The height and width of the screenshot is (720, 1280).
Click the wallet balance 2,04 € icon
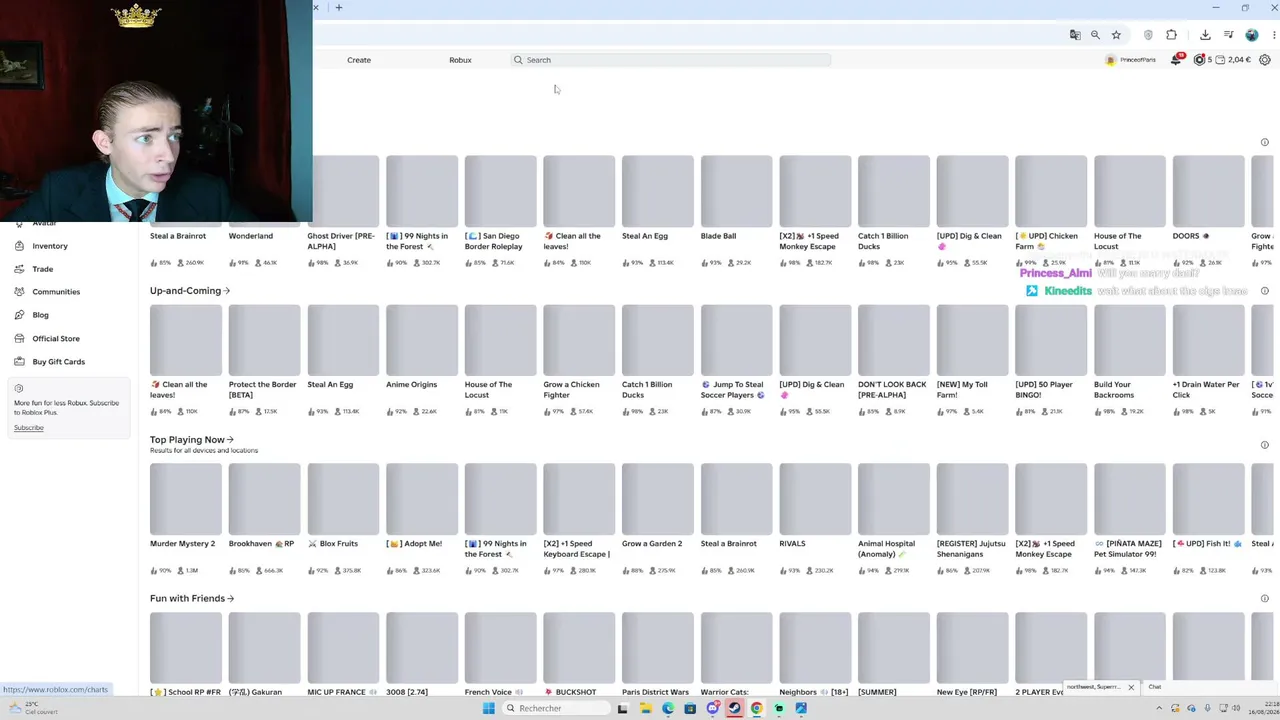tap(1221, 60)
